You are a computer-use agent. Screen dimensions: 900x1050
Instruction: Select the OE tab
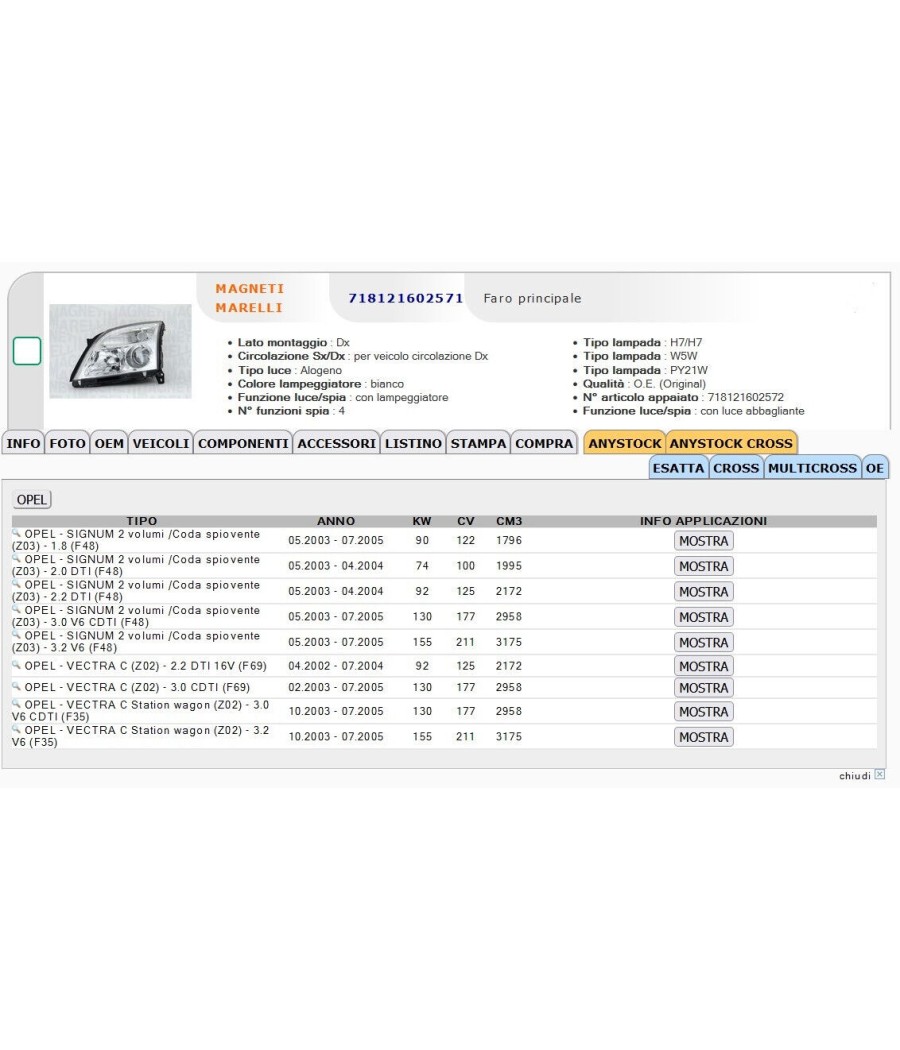[875, 468]
